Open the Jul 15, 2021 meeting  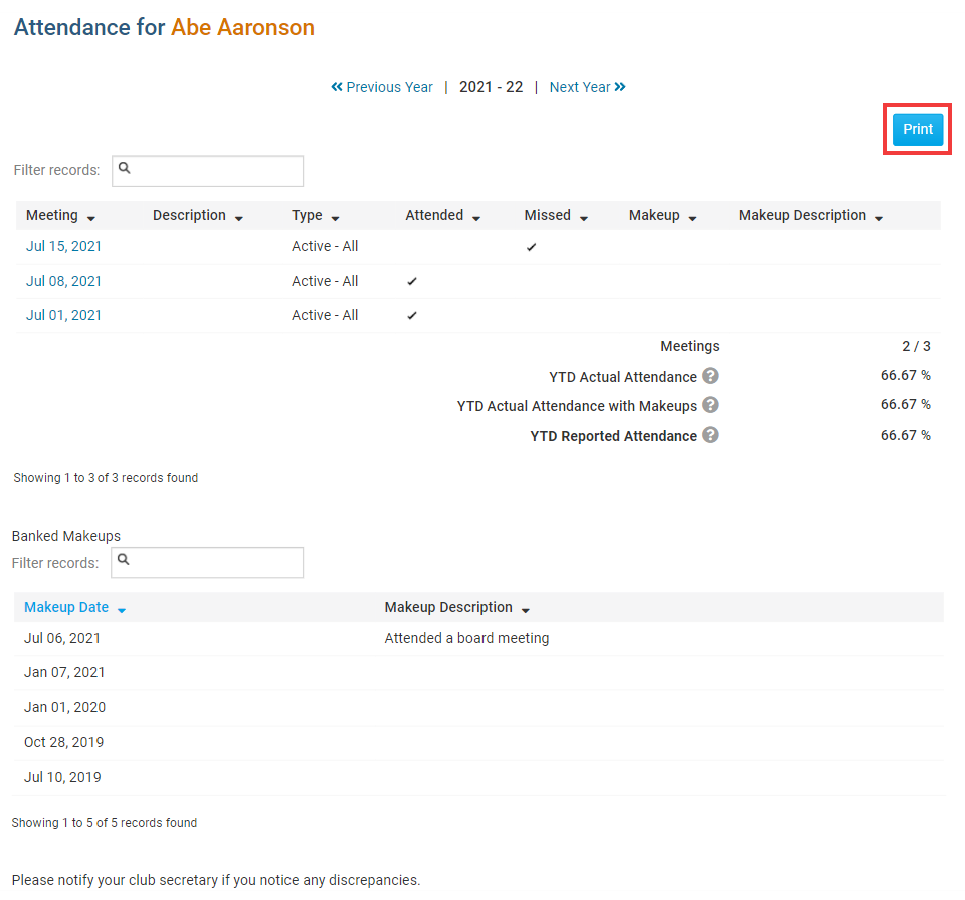pyautogui.click(x=64, y=246)
